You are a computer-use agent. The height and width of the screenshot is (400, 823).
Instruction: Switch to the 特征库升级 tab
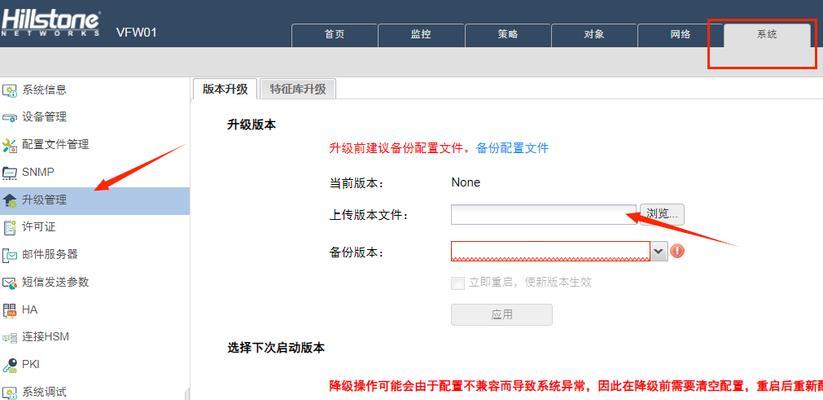click(298, 89)
